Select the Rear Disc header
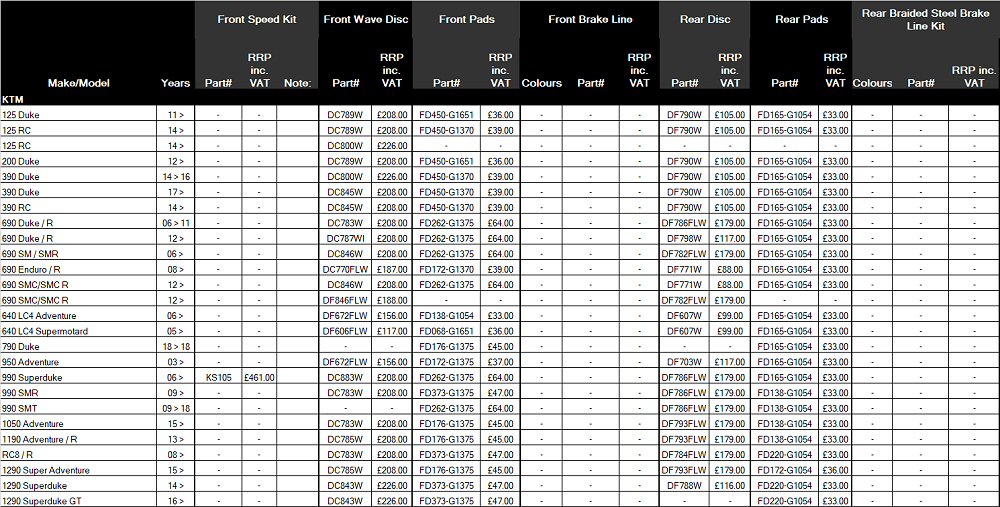The width and height of the screenshot is (1000, 507). coord(705,19)
